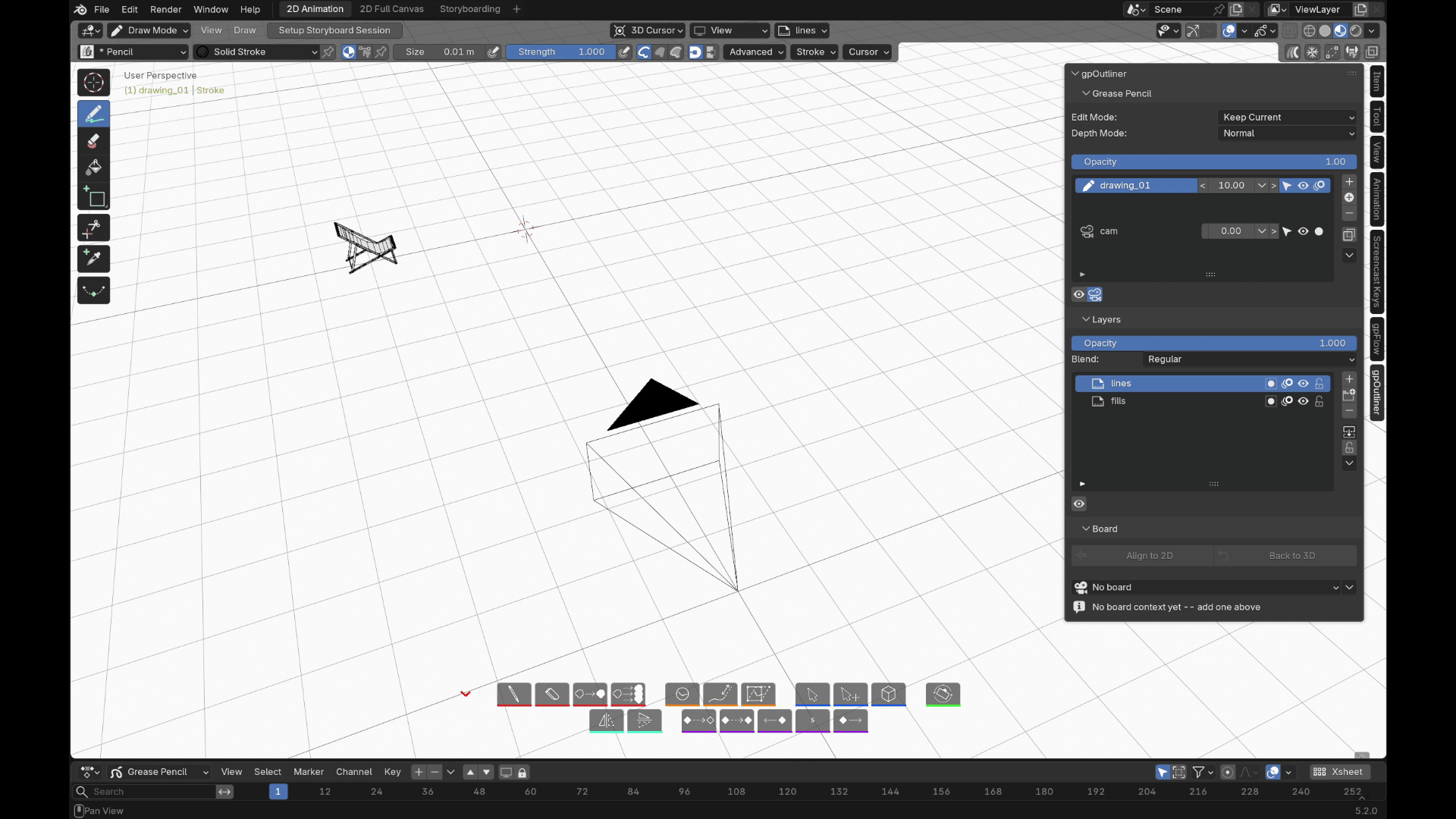Switch to Storyboarding workspace tab
Viewport: 1456px width, 819px height.
tap(469, 9)
